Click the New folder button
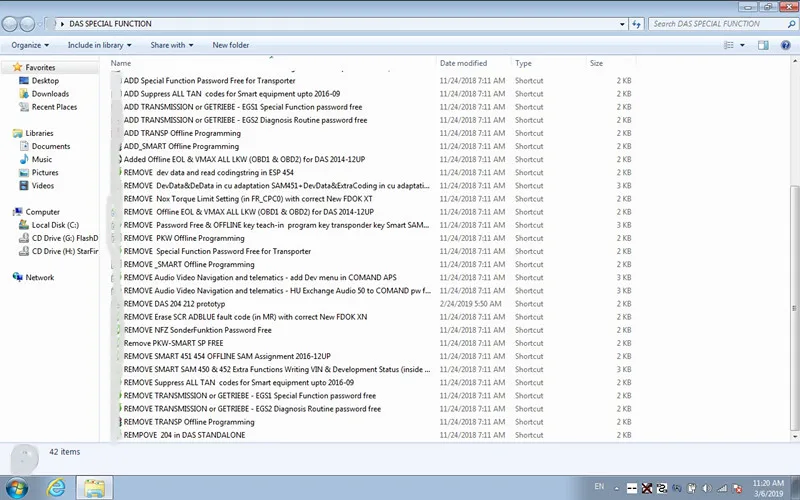This screenshot has height=500, width=800. coord(231,45)
